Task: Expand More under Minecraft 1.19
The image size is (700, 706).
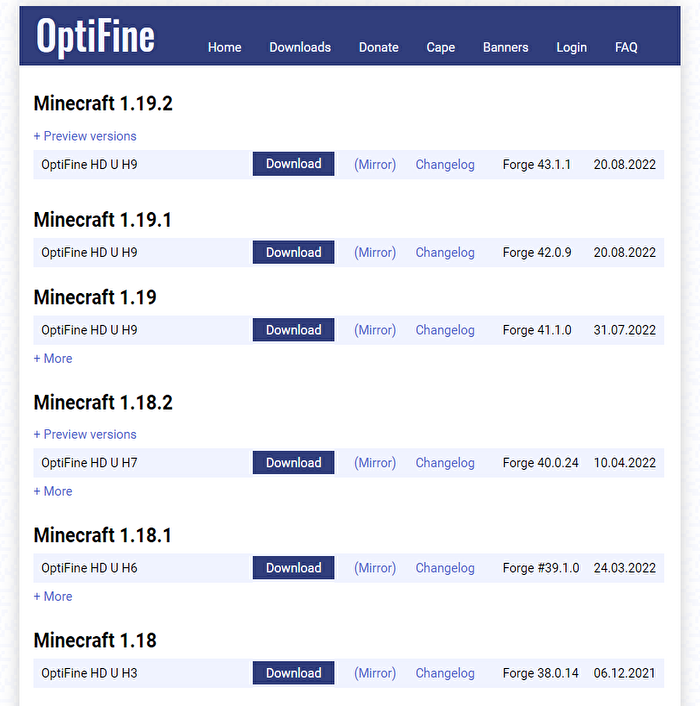Action: pos(53,358)
